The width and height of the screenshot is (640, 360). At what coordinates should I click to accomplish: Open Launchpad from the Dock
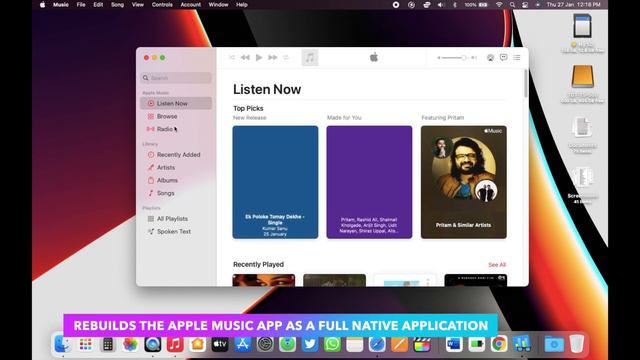point(85,344)
